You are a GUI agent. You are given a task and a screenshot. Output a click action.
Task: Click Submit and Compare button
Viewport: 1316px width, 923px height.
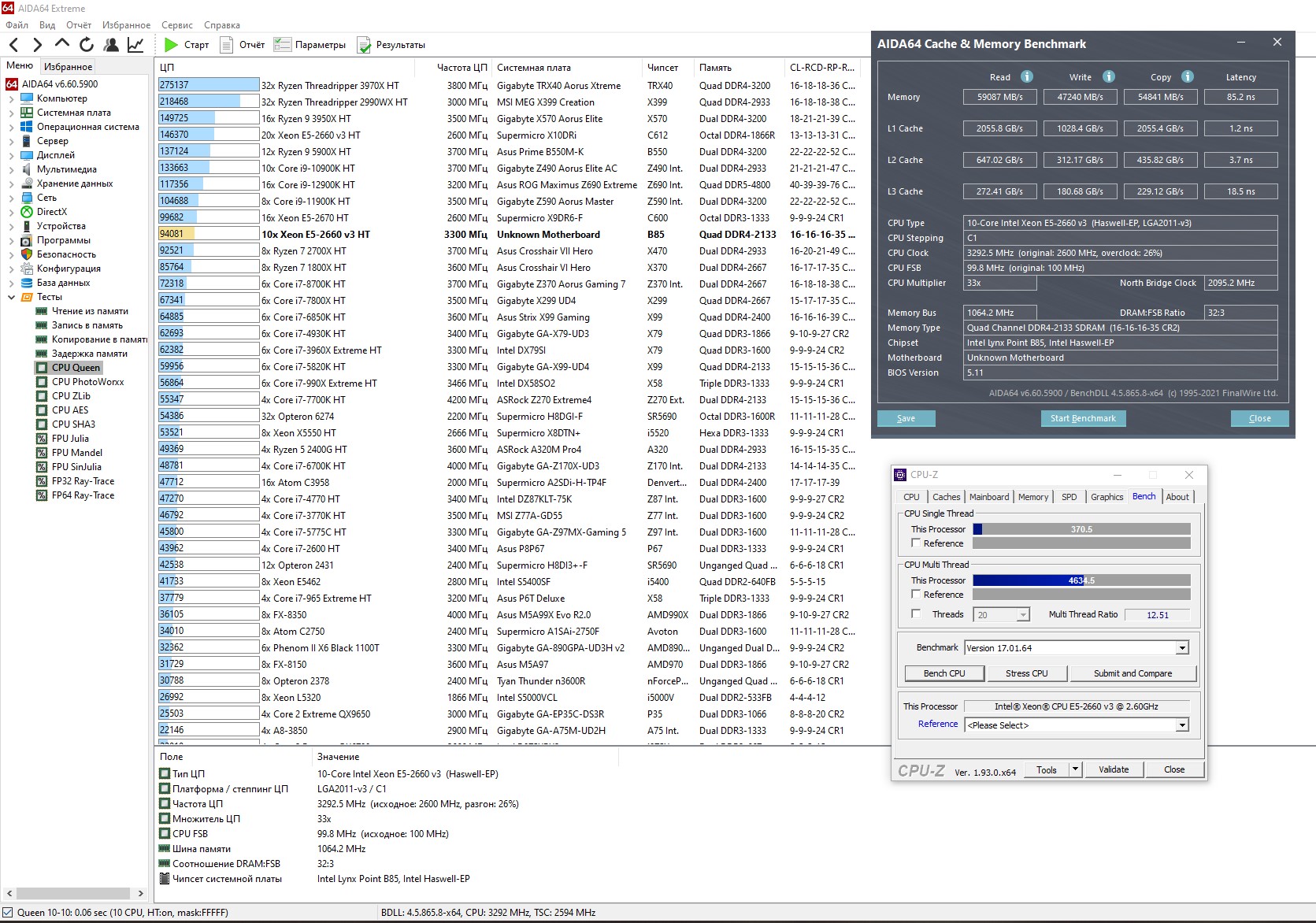pos(1133,673)
